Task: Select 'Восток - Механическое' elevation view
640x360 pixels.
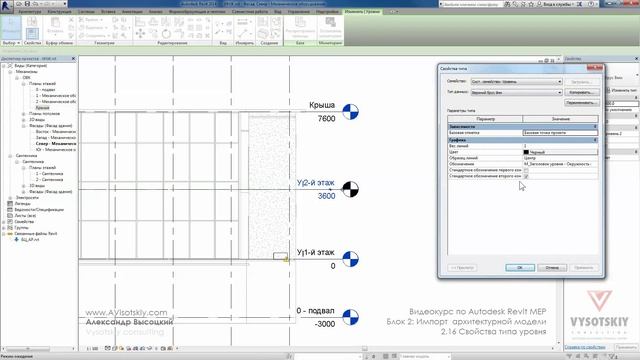Action: coord(56,132)
